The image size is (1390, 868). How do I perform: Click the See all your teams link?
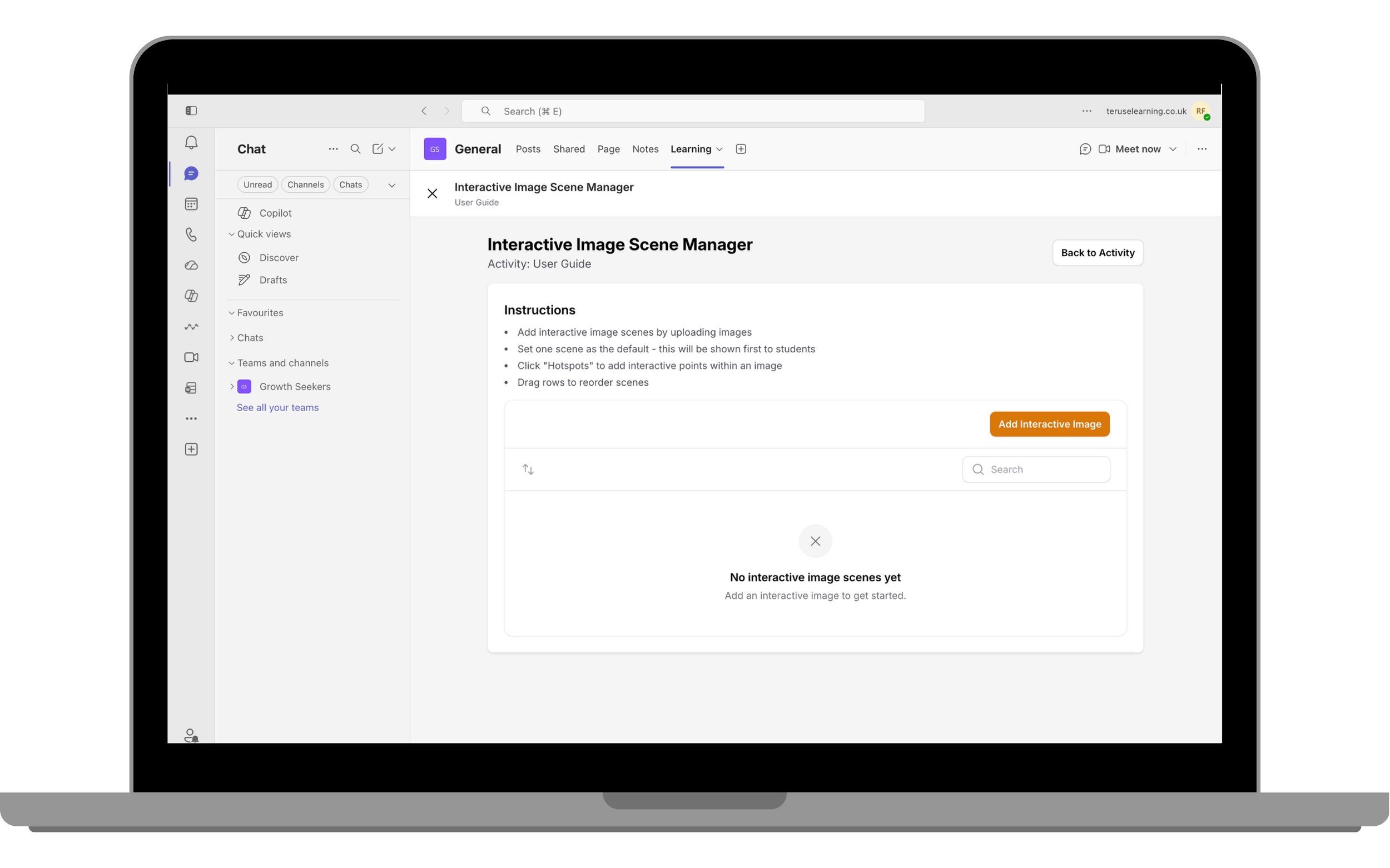tap(277, 407)
